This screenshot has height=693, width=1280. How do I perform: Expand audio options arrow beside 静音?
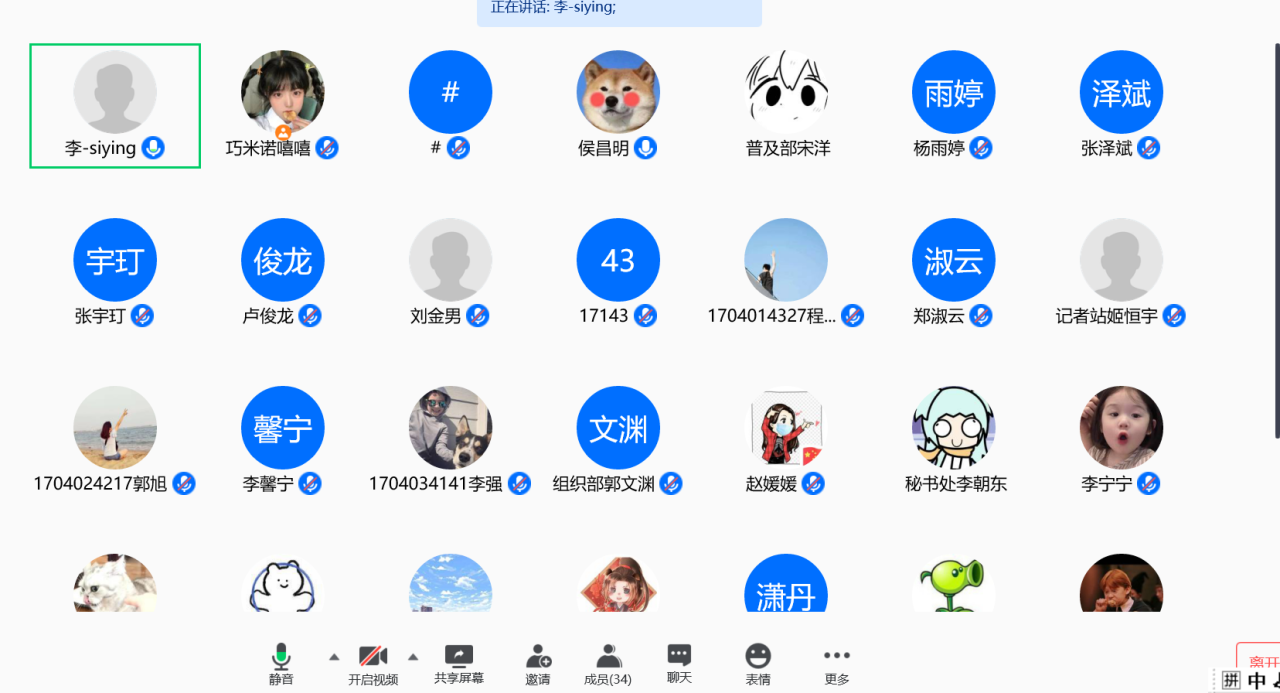point(334,657)
